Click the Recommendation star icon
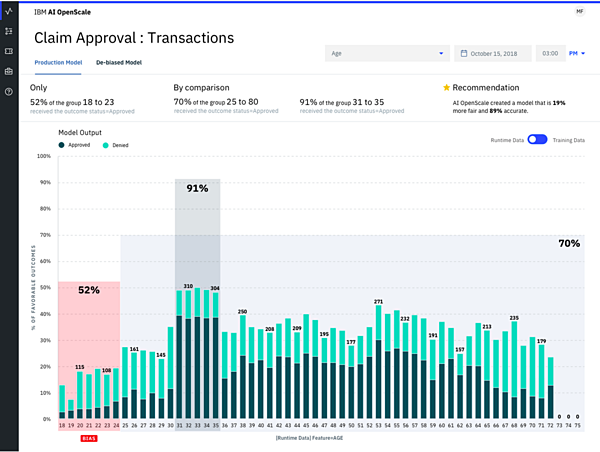The image size is (600, 452). (446, 88)
